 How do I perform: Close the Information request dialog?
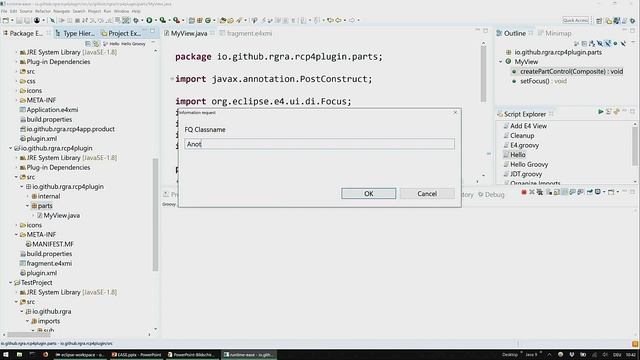455,113
